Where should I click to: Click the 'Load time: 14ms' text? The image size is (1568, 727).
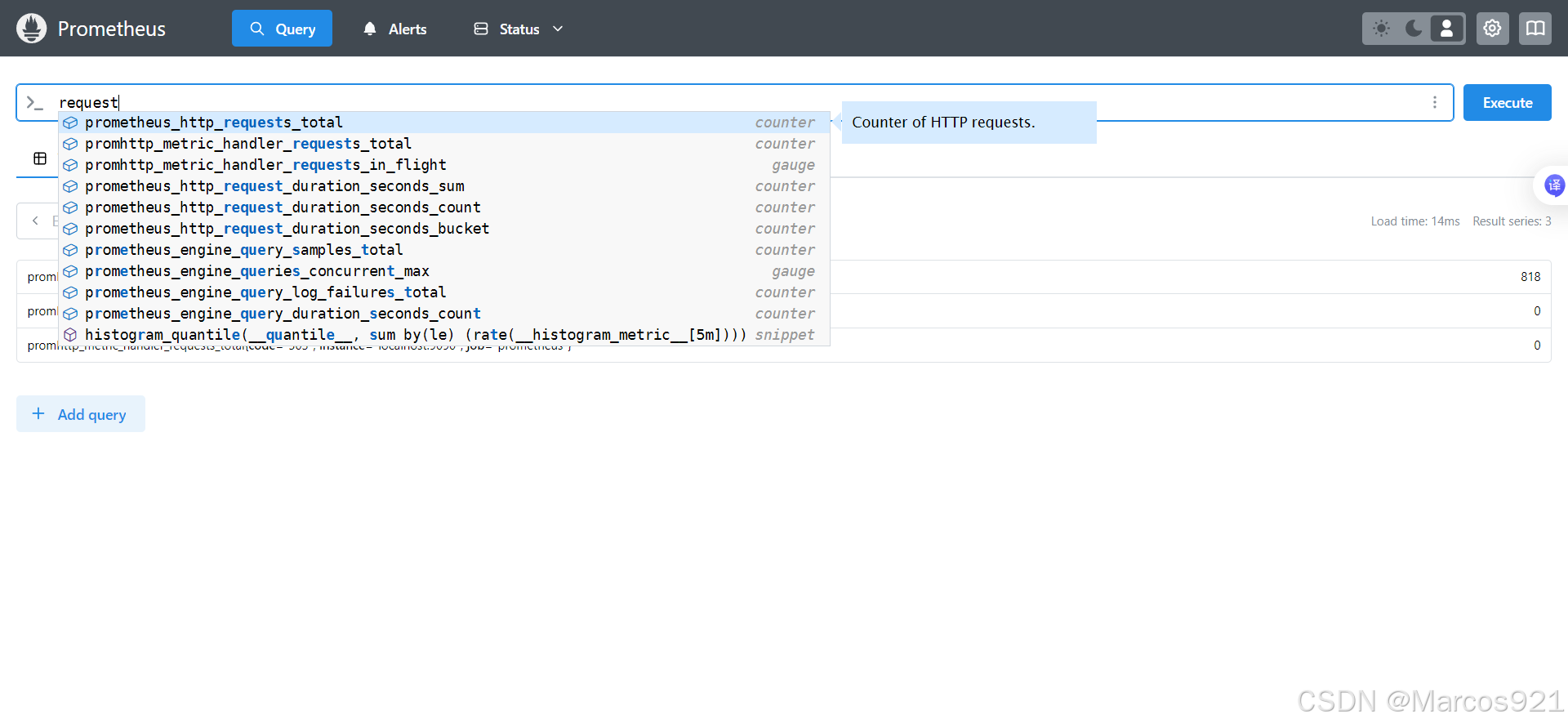point(1415,221)
